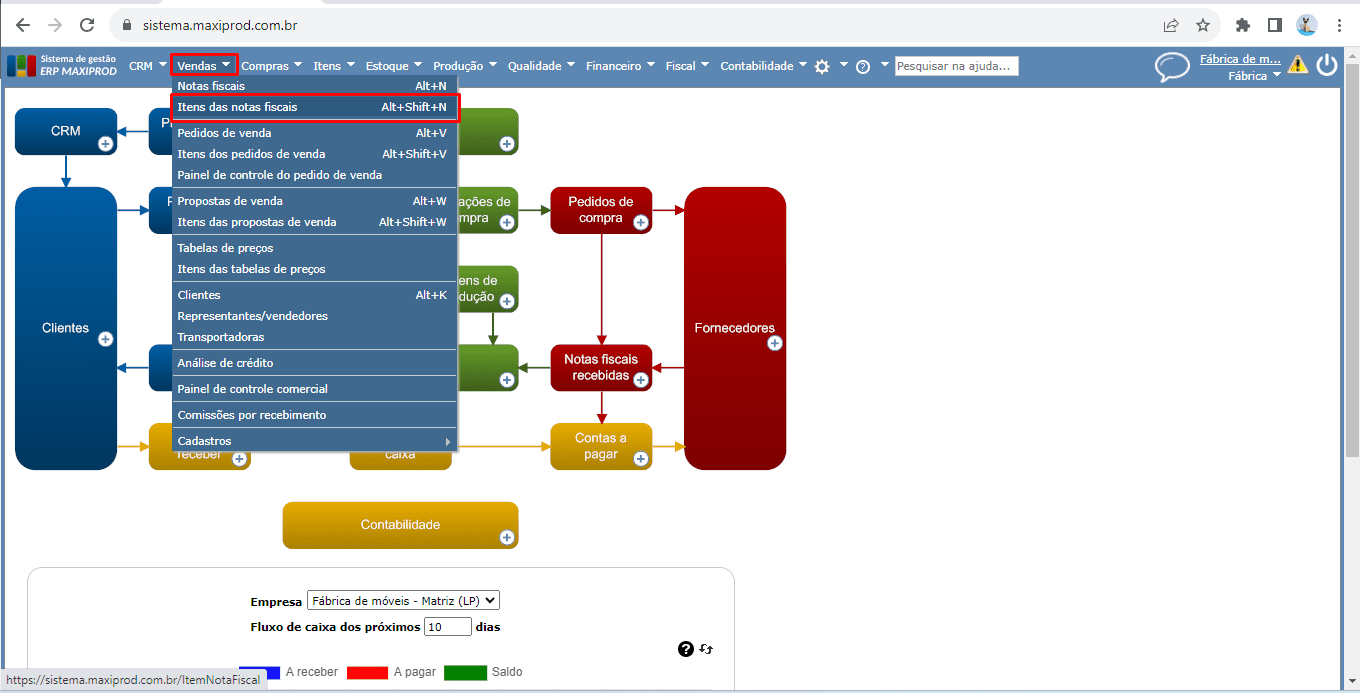Open the Produção dropdown menu

pos(465,66)
